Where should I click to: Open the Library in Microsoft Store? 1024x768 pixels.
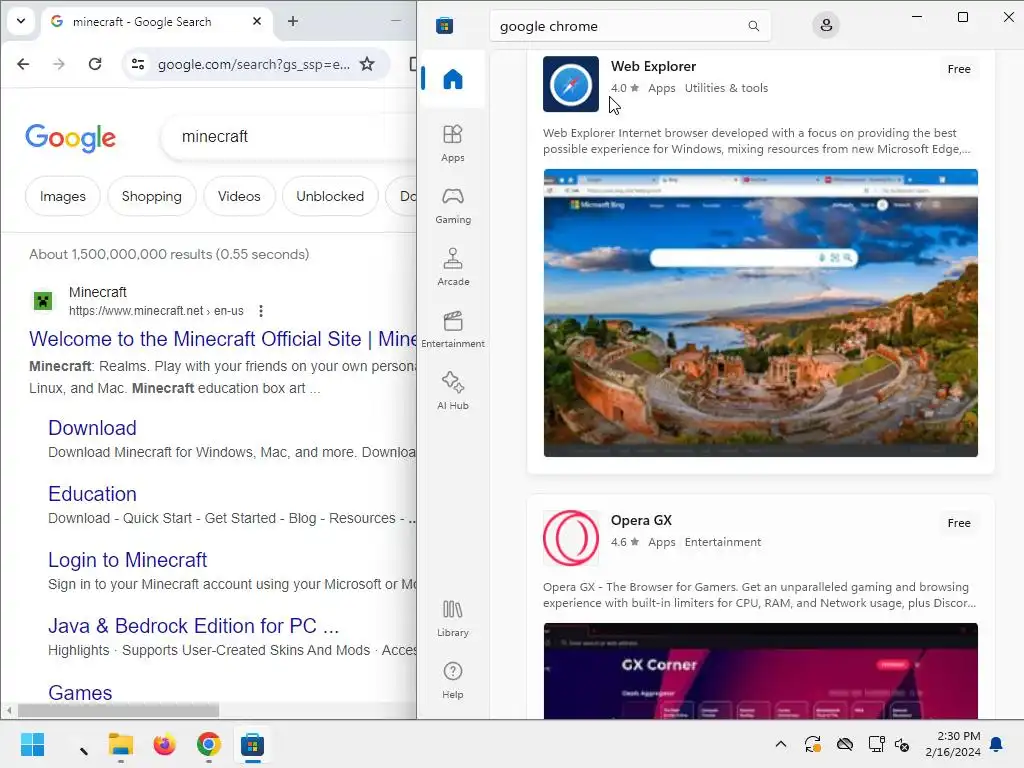[x=453, y=618]
